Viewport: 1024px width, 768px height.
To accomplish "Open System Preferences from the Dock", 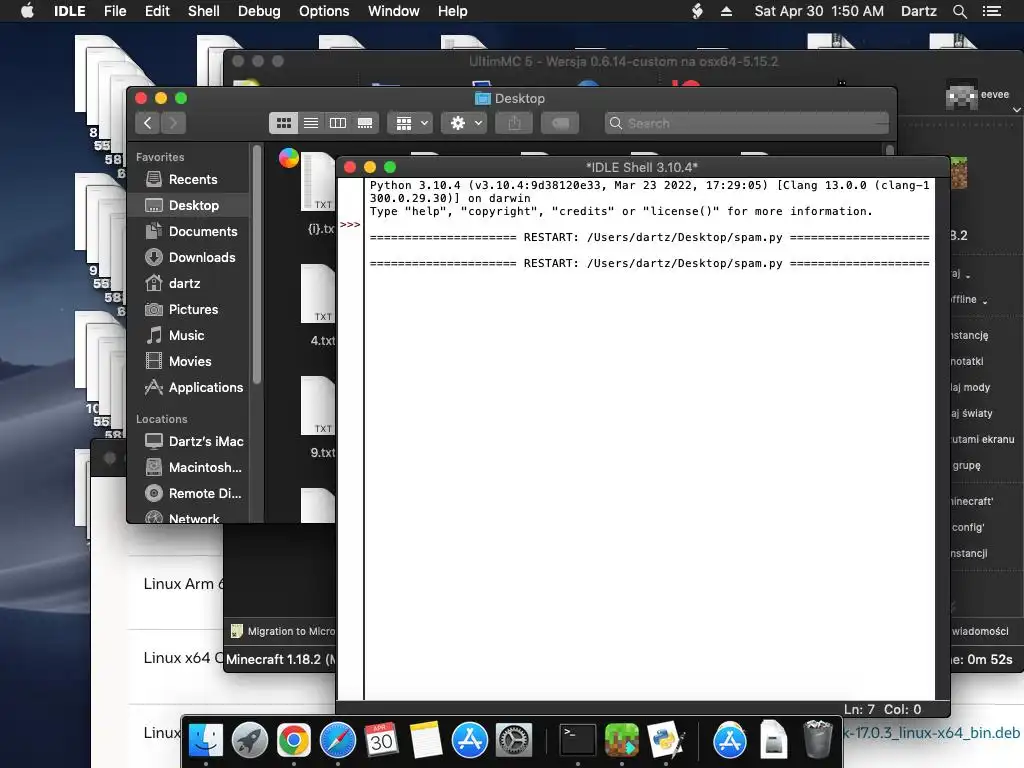I will click(x=514, y=741).
